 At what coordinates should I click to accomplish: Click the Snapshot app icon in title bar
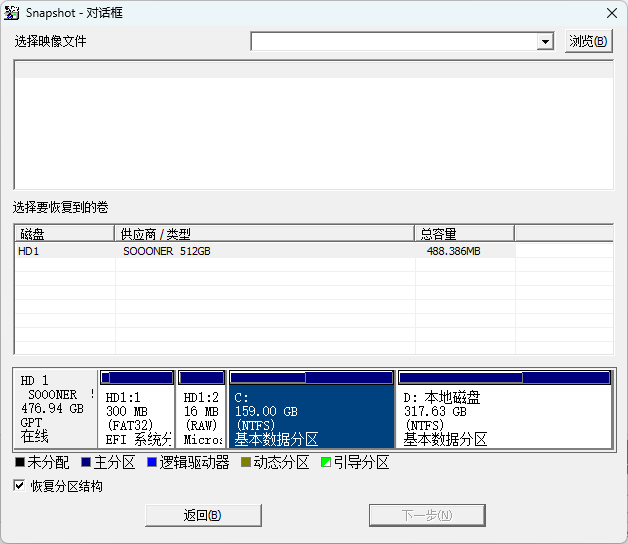13,13
